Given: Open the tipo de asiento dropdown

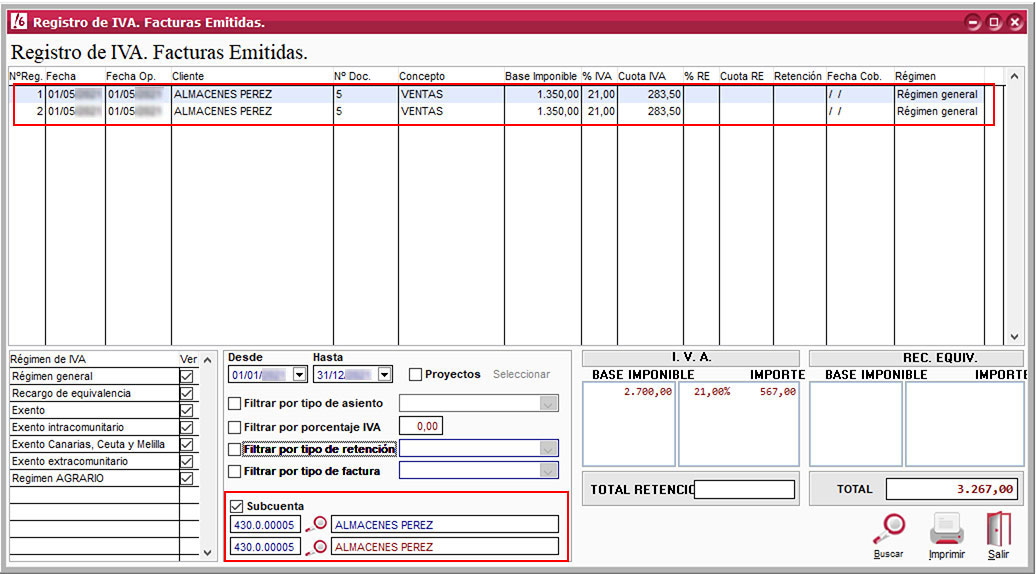Looking at the screenshot, I should point(548,404).
